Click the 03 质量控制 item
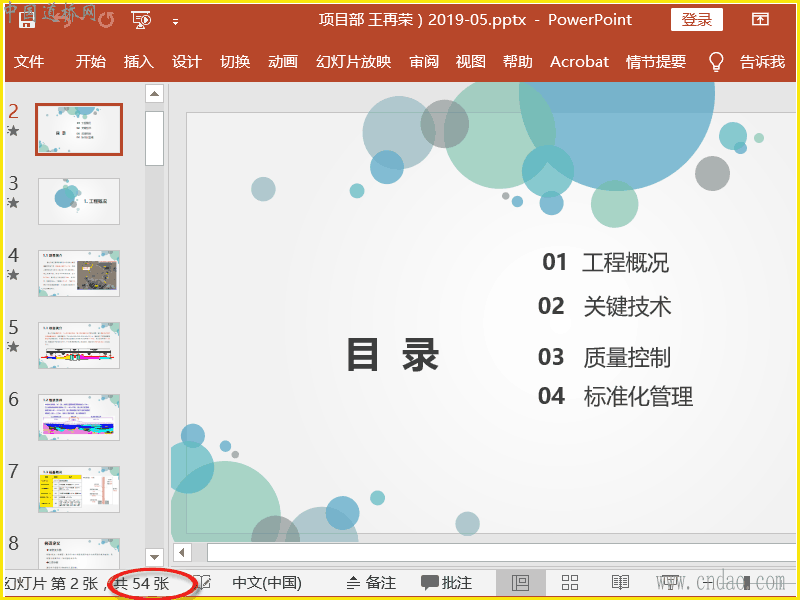 (604, 357)
